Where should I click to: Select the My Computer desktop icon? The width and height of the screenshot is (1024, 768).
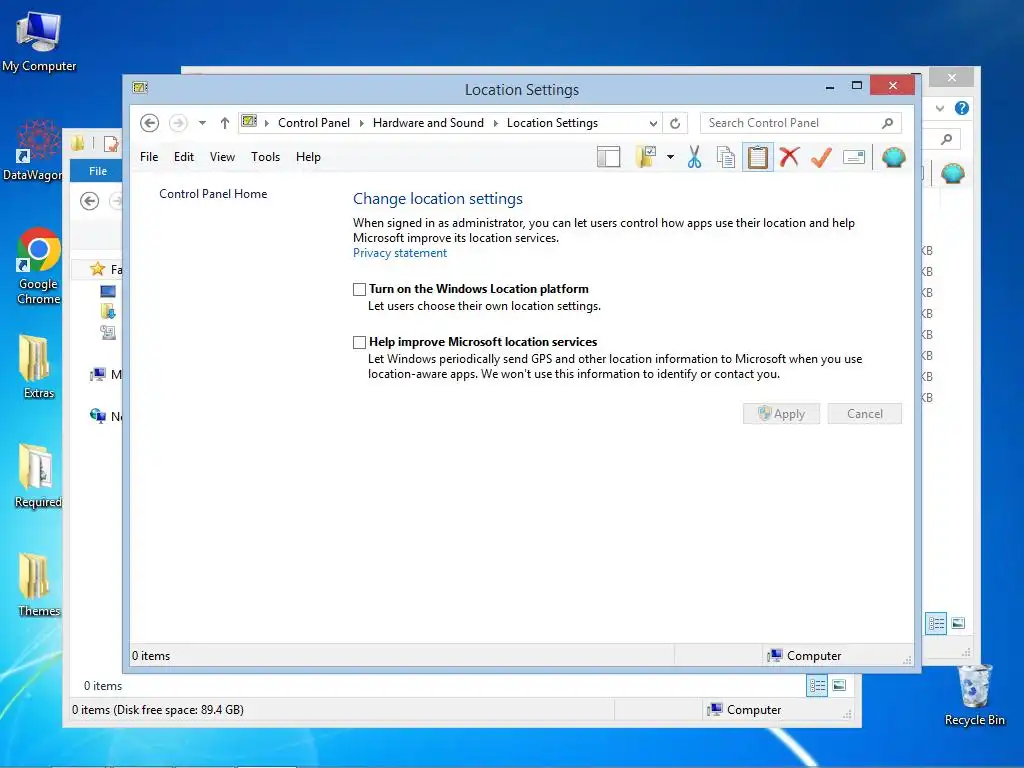(x=39, y=41)
